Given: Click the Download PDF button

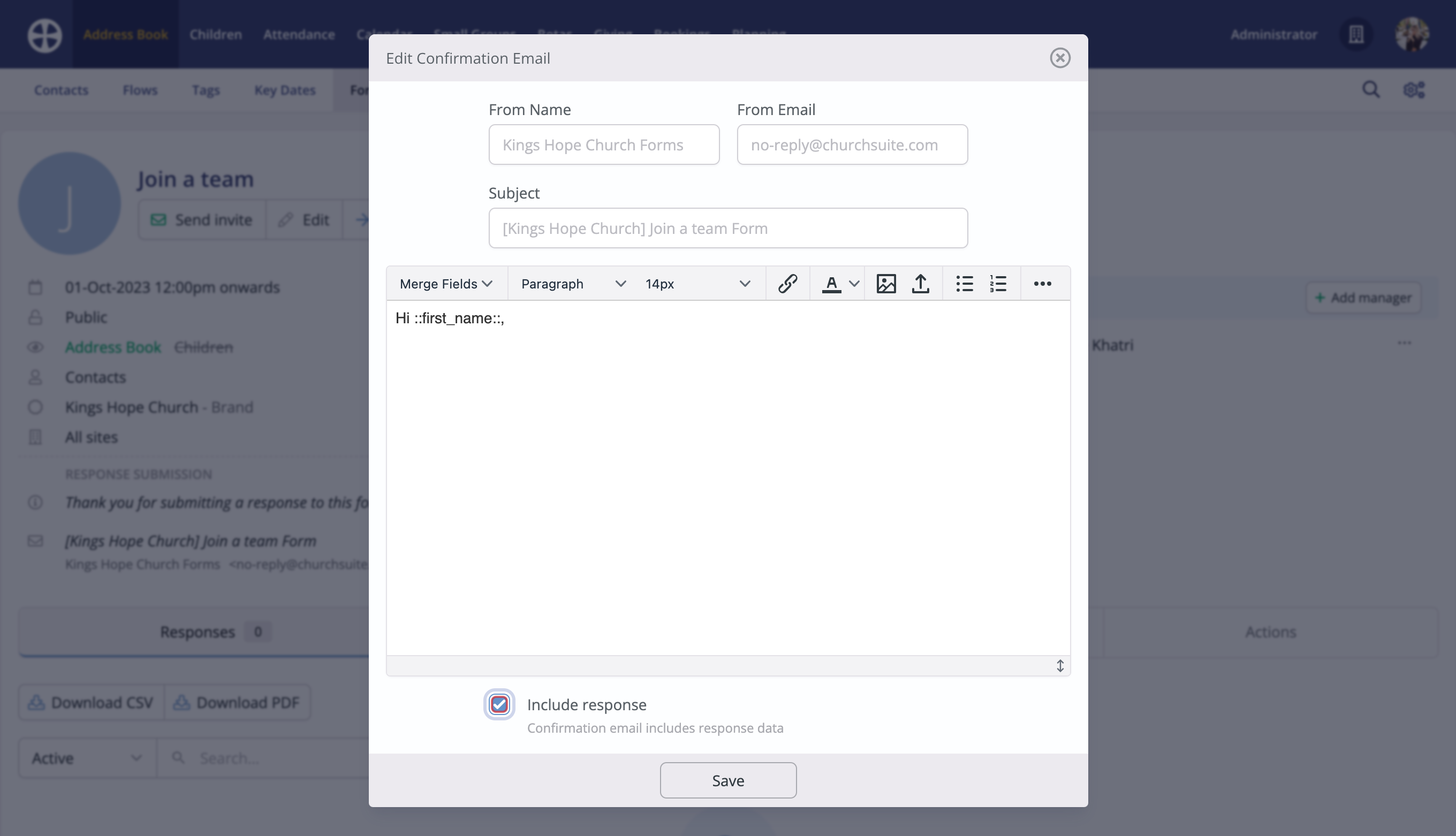Looking at the screenshot, I should pos(238,703).
